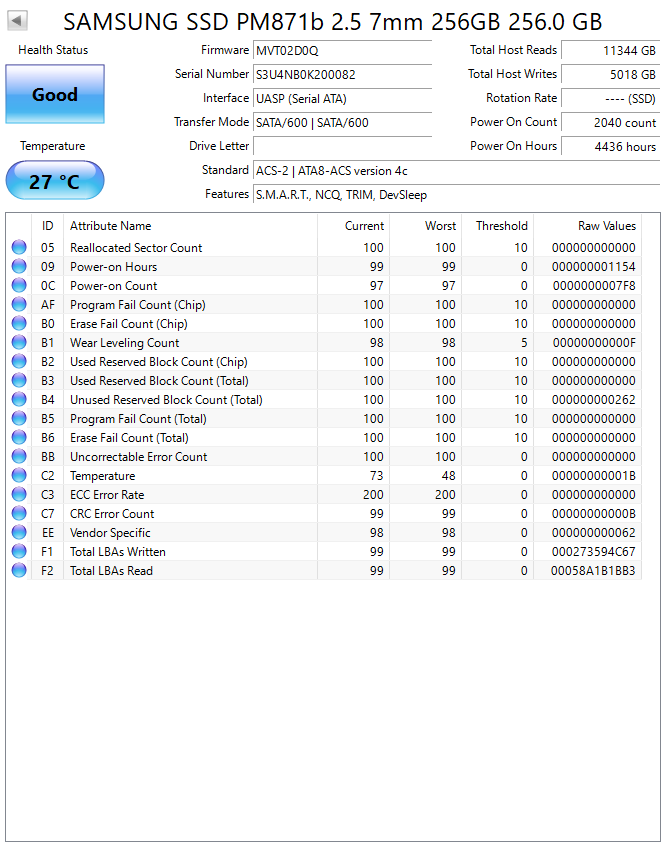Click the Serial Number field S3U4NB0K200082

342,74
